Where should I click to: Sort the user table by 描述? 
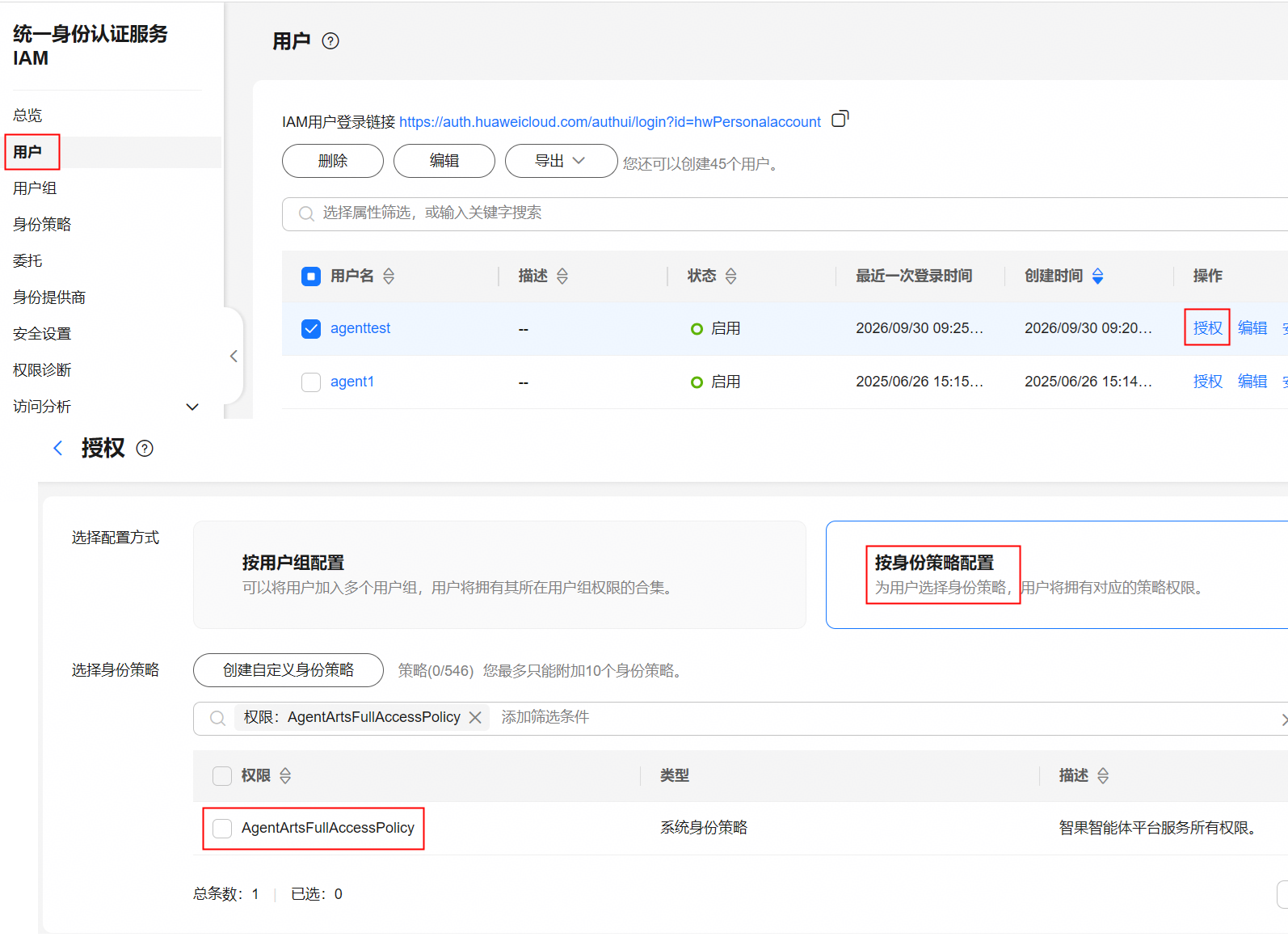[x=562, y=276]
